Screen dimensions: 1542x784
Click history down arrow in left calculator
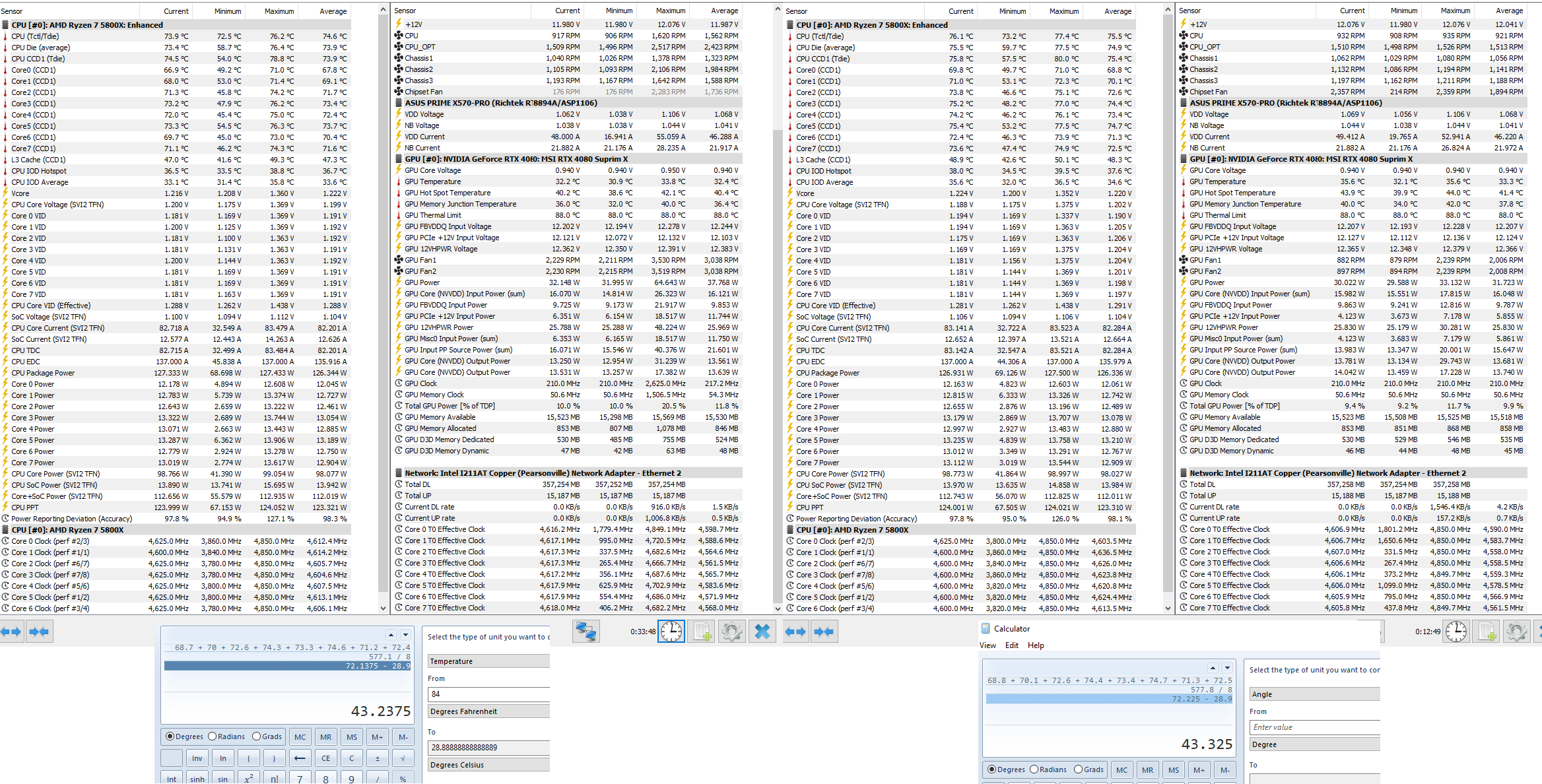(405, 635)
